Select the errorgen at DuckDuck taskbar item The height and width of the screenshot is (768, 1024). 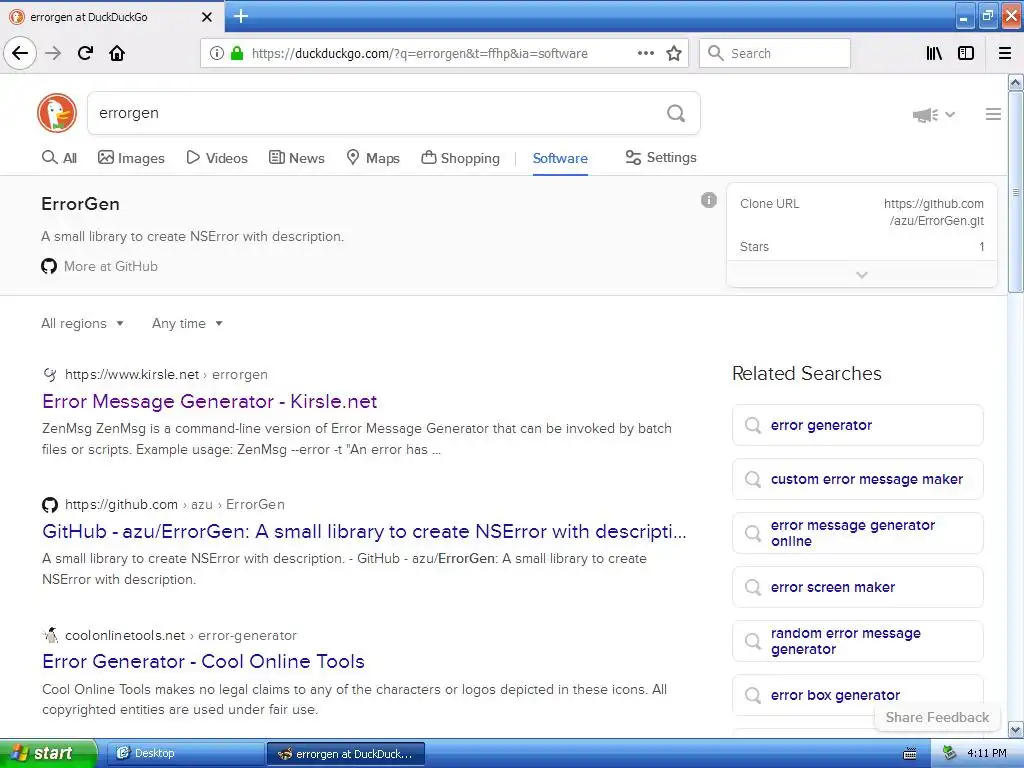346,754
